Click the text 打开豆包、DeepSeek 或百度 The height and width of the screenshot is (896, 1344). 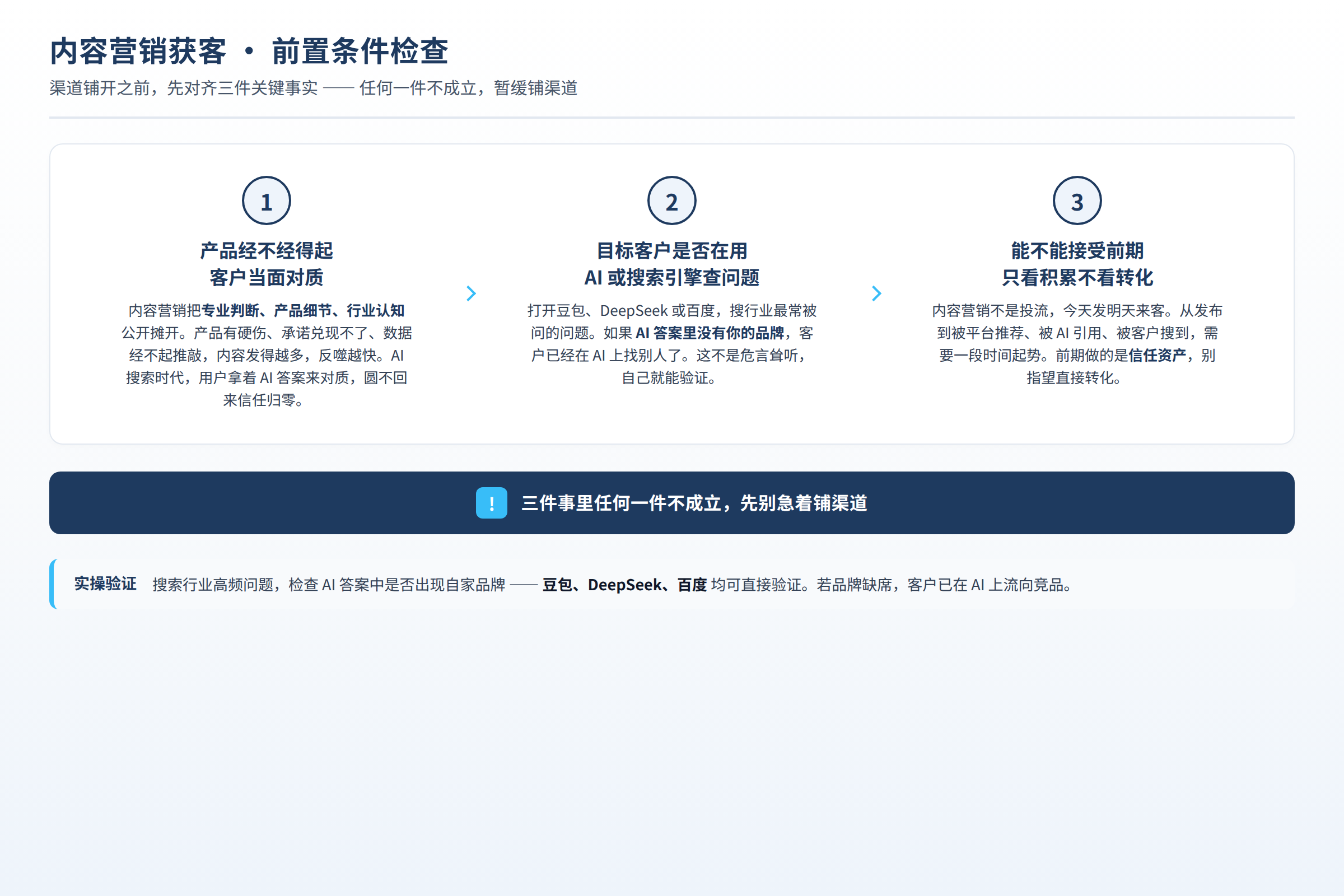click(x=621, y=310)
